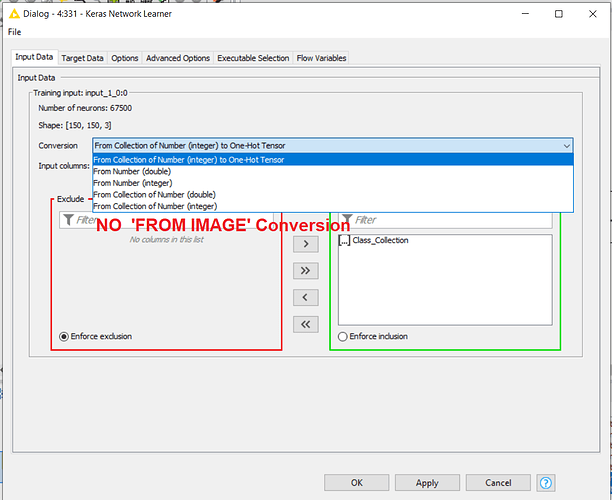Viewport: 612px width, 500px height.
Task: Open the File menu
Action: click(x=14, y=32)
